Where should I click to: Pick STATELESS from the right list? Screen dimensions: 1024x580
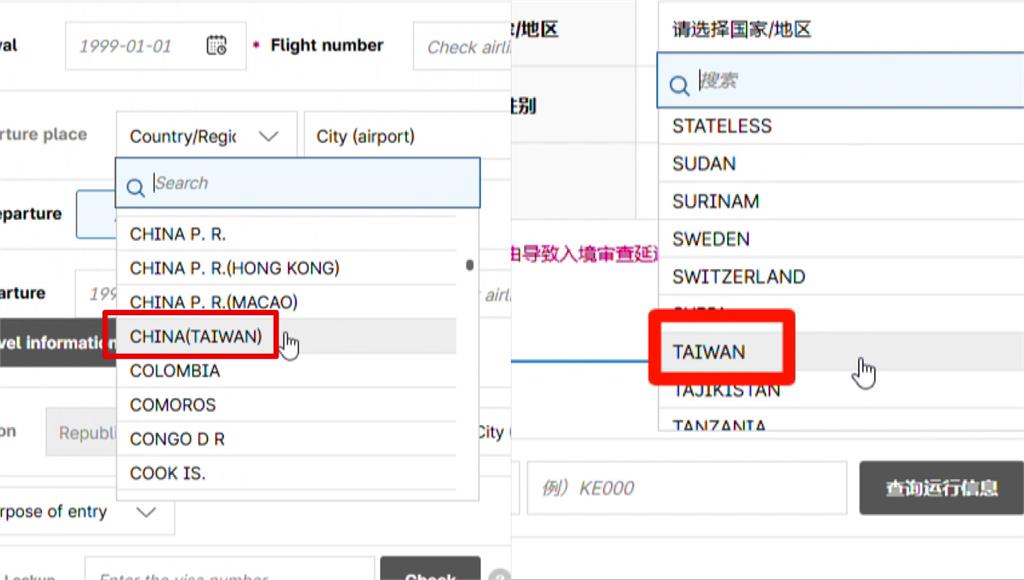point(722,126)
